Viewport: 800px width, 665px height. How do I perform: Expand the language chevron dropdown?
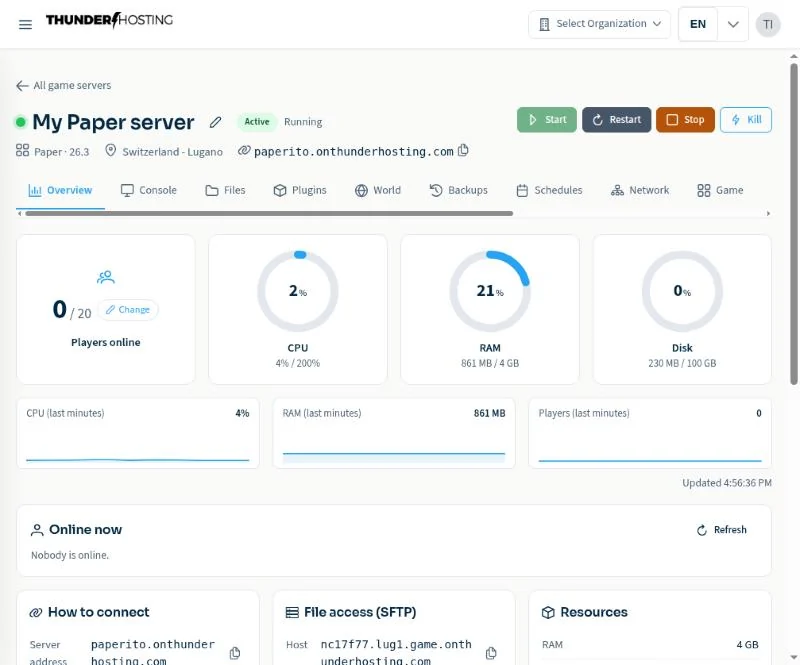pyautogui.click(x=733, y=24)
